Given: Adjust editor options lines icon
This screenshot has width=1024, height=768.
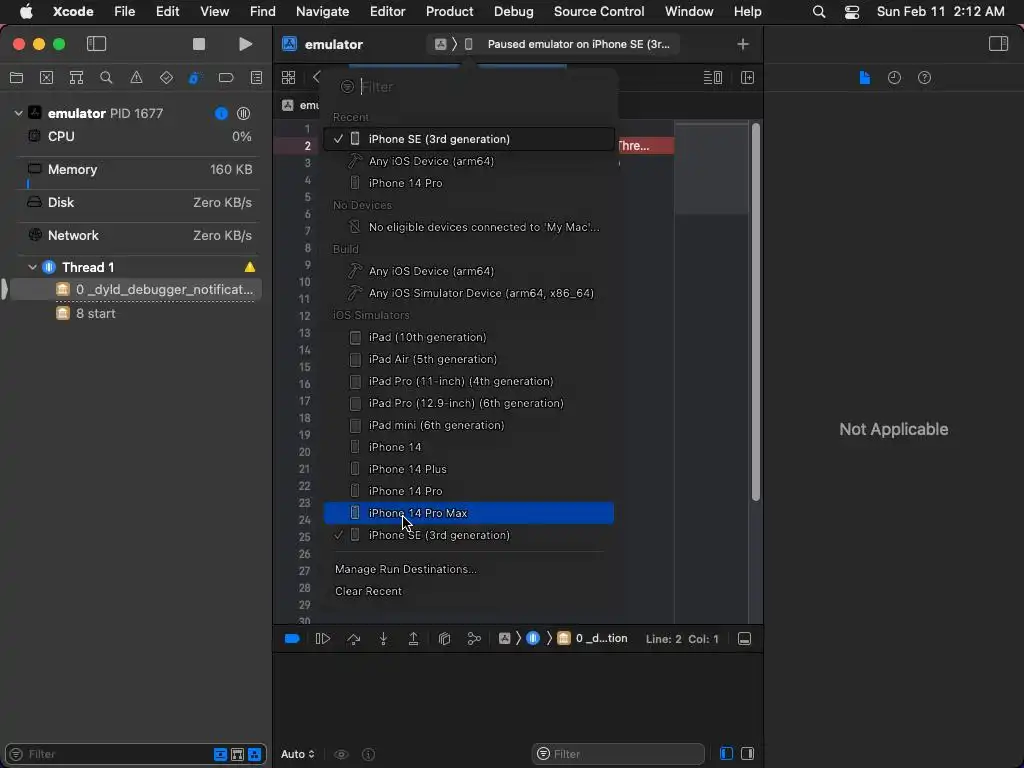Looking at the screenshot, I should [x=712, y=78].
